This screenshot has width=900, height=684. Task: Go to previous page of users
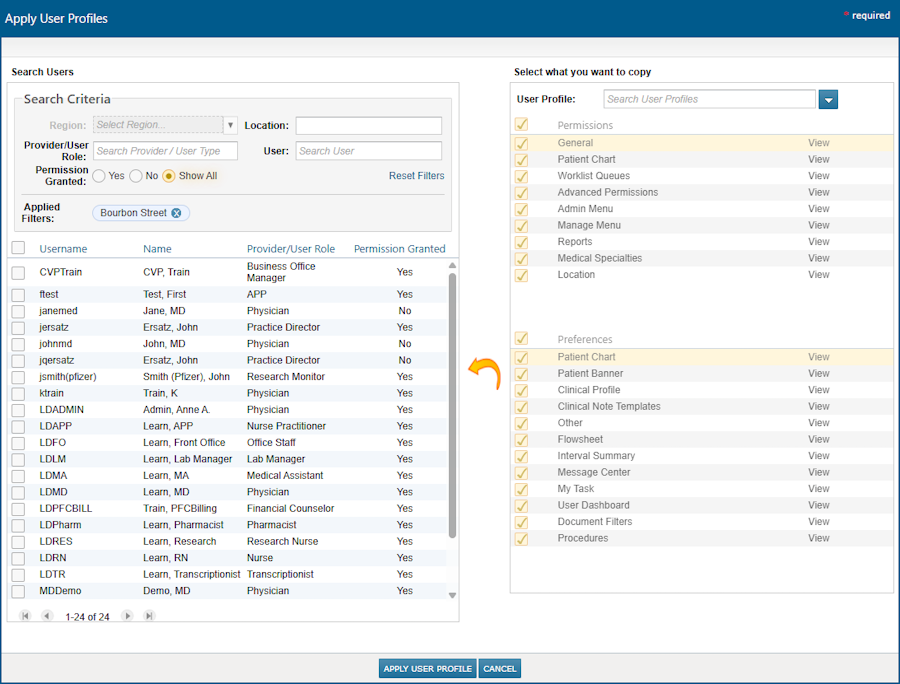pos(47,616)
